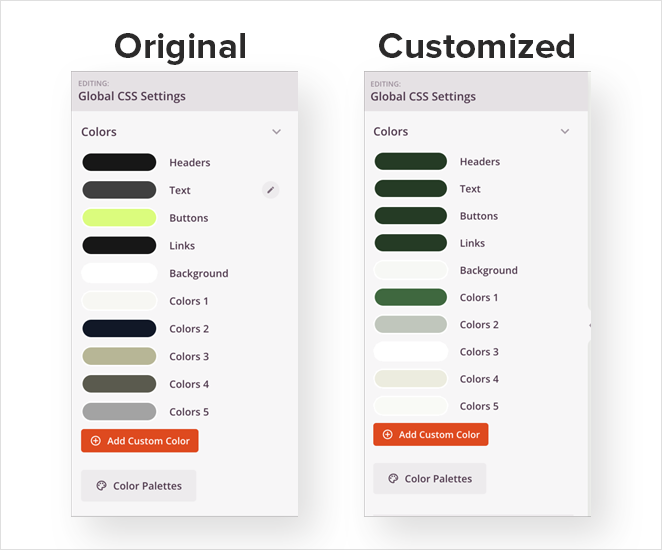The width and height of the screenshot is (662, 550).
Task: Open Color Palettes in Customized panel
Action: pos(430,479)
